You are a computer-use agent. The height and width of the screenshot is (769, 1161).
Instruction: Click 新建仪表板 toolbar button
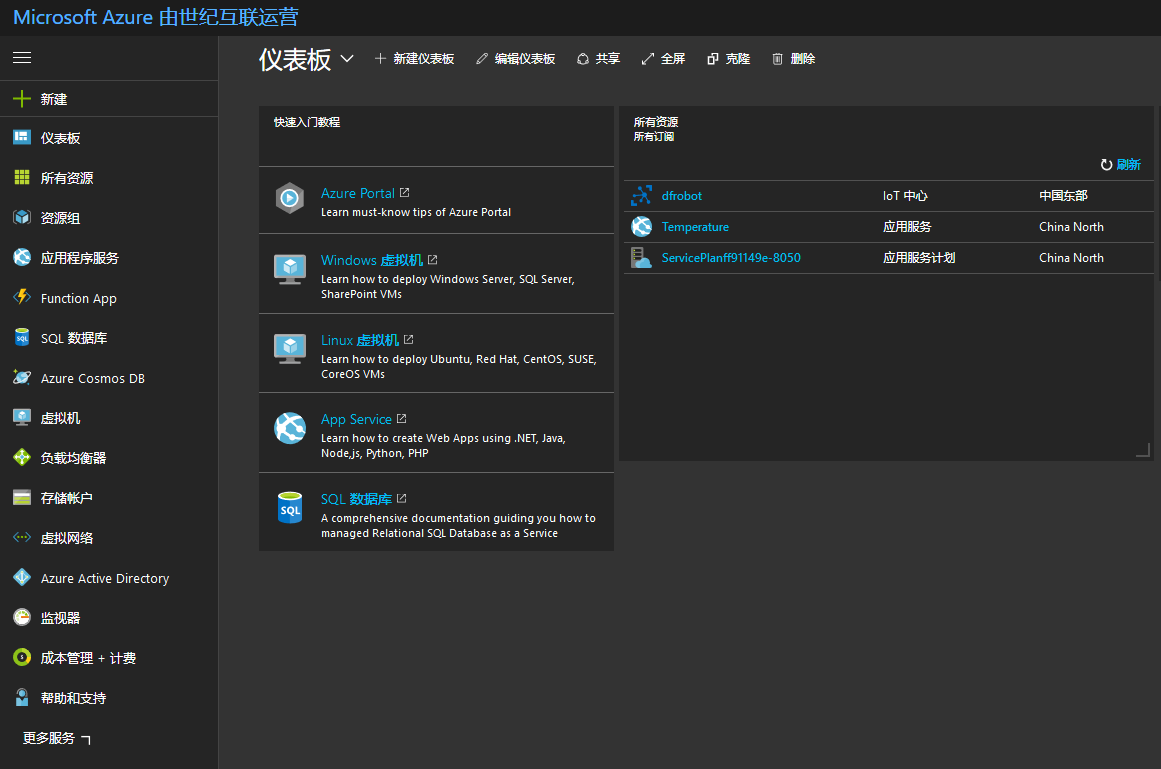[414, 59]
